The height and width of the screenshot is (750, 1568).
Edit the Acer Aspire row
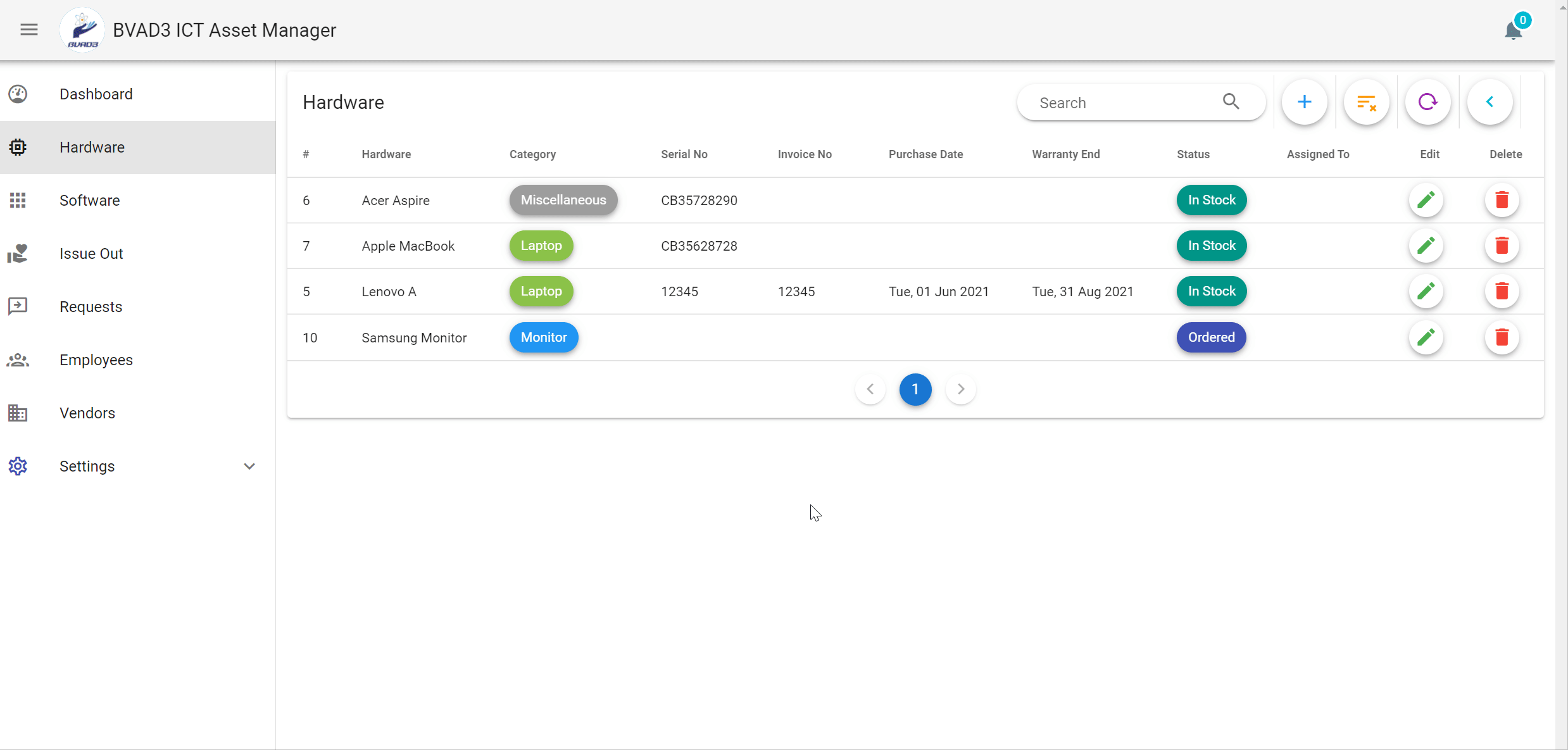click(1426, 200)
